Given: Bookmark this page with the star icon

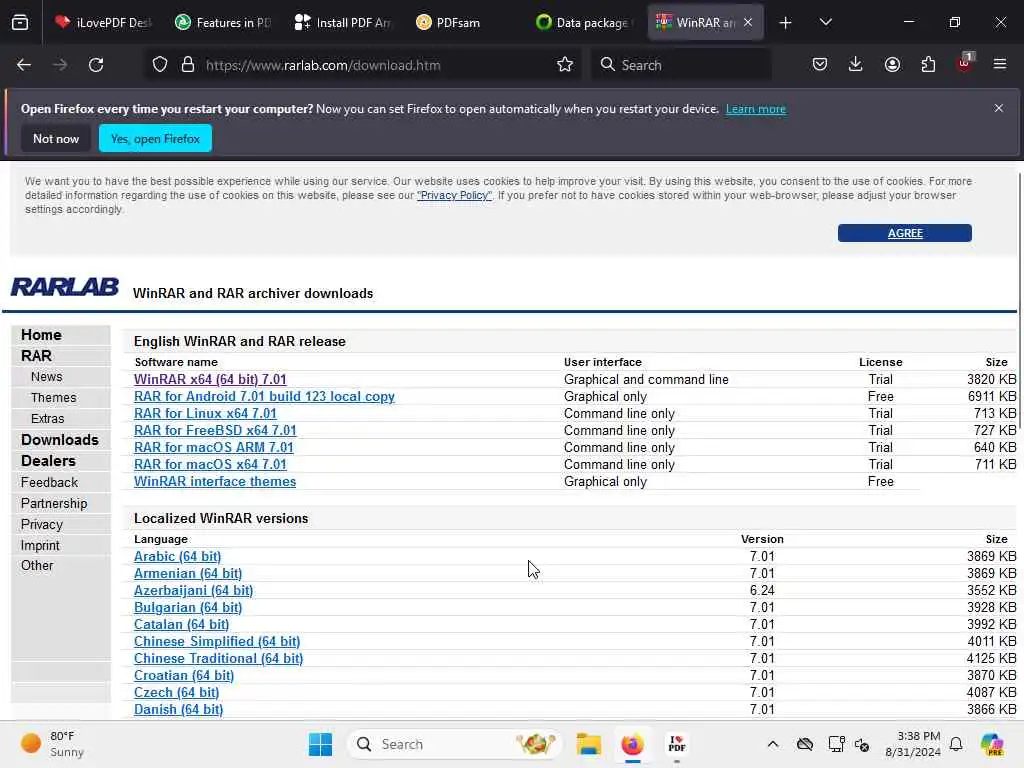Looking at the screenshot, I should coord(565,65).
